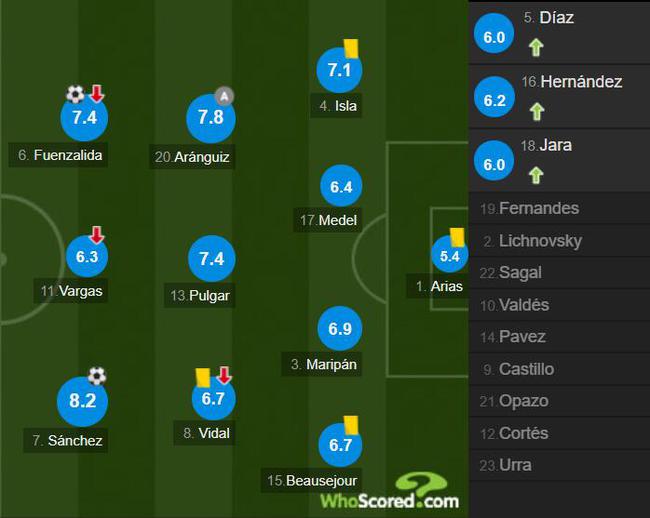Click the yellow card on goalkeeper Arias

pyautogui.click(x=457, y=237)
